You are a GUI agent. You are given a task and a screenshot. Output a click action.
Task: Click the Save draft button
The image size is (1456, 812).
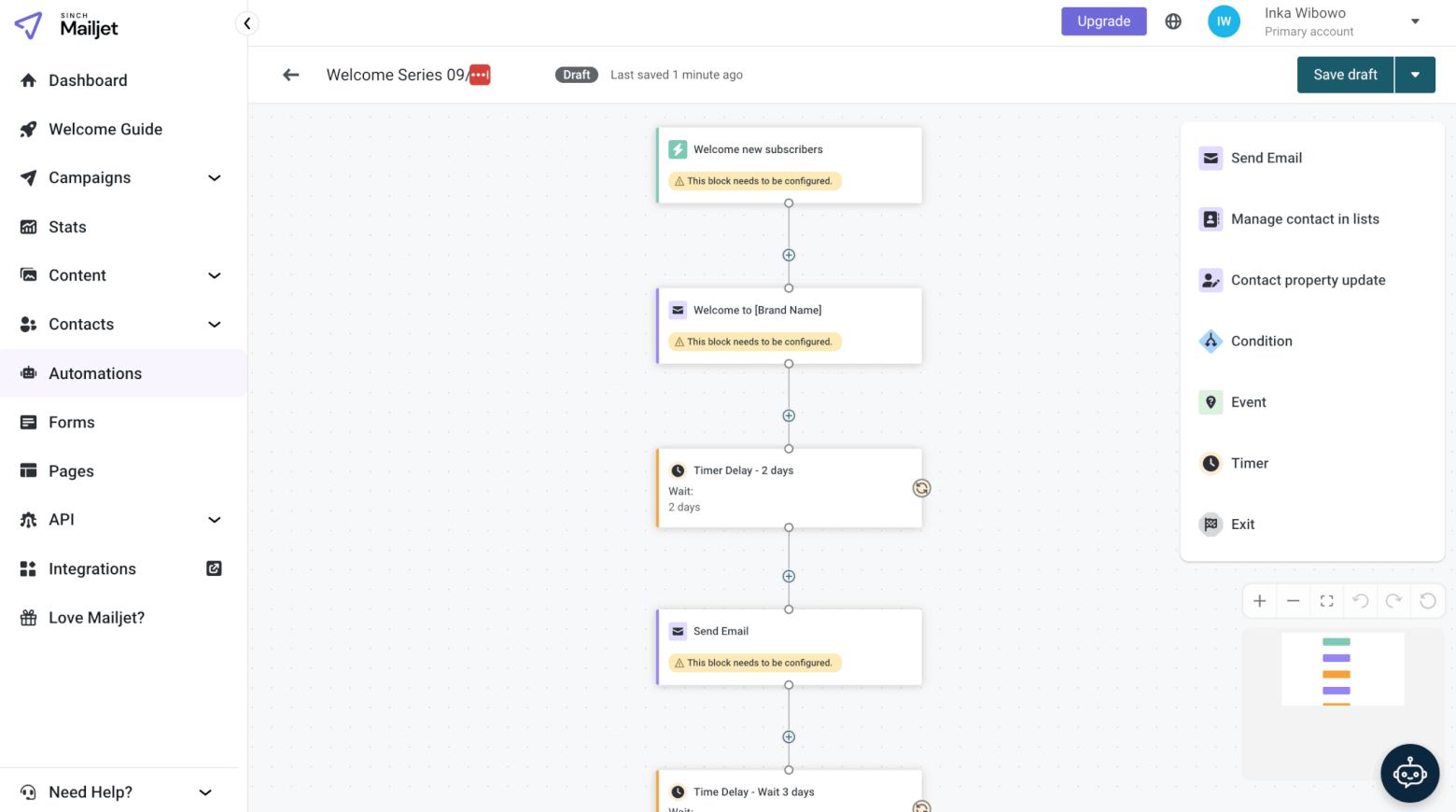(1345, 75)
